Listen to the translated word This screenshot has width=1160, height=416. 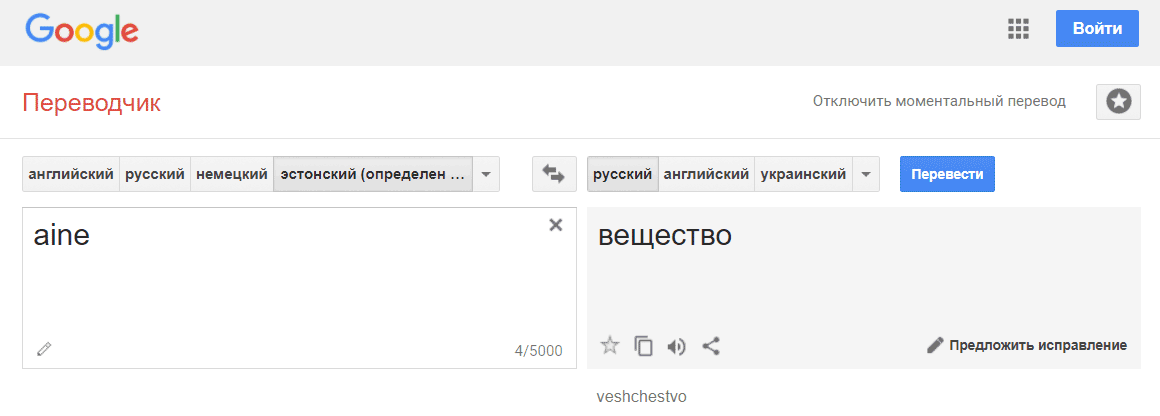677,346
